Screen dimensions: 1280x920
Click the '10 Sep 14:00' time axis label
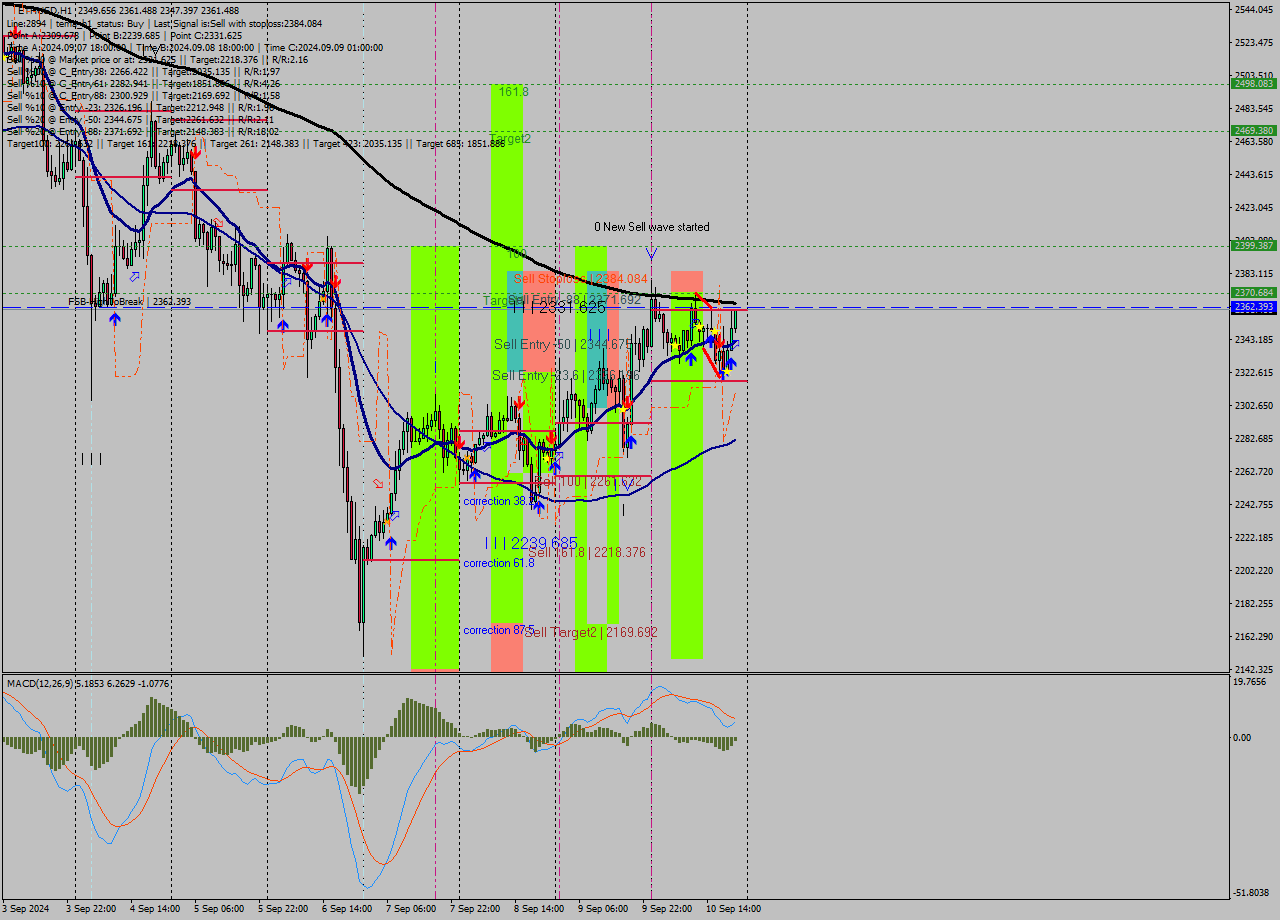733,909
